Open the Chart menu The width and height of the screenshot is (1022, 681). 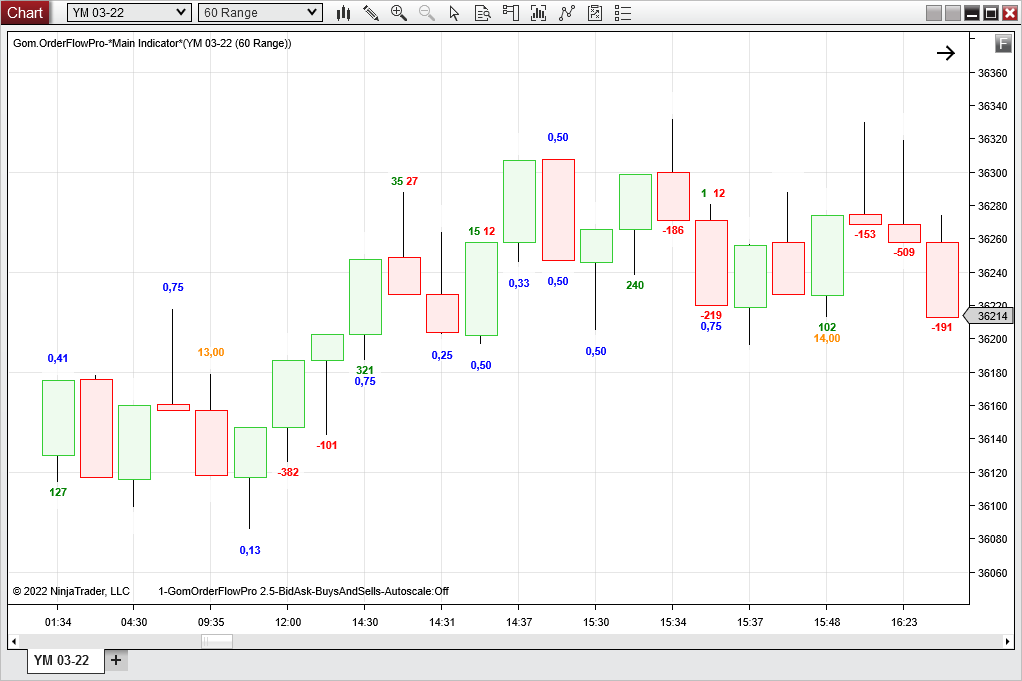[x=25, y=12]
